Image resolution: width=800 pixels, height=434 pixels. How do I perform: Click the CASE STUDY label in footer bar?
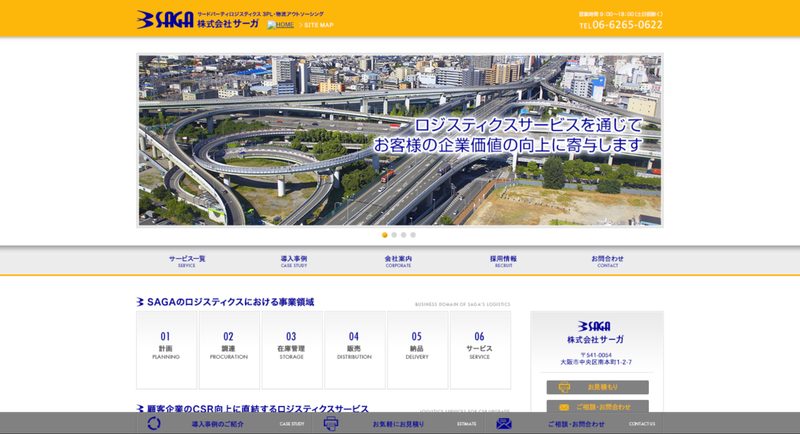pos(292,424)
